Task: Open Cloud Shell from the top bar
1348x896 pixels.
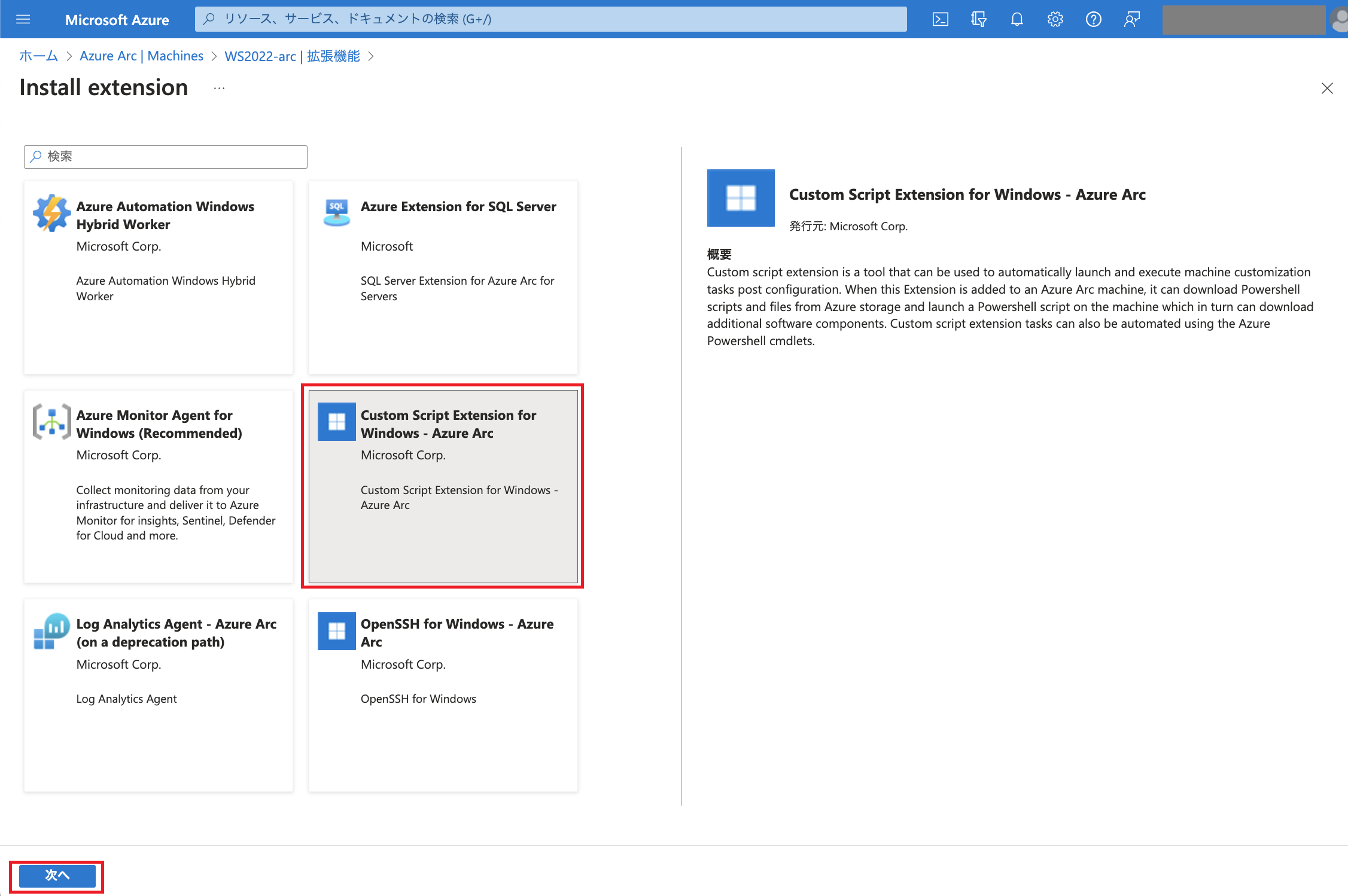Action: coord(940,20)
